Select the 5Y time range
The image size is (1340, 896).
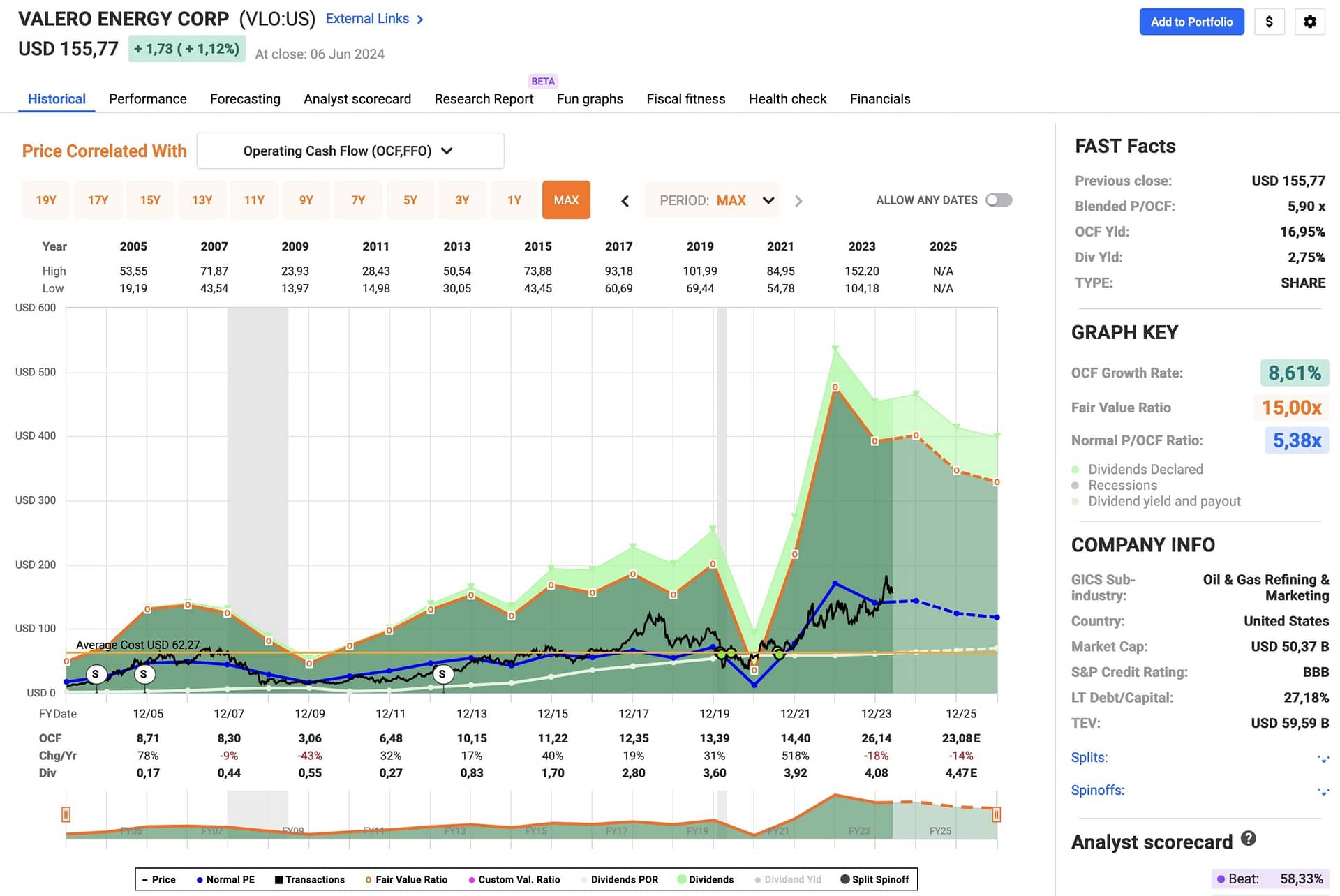(410, 200)
